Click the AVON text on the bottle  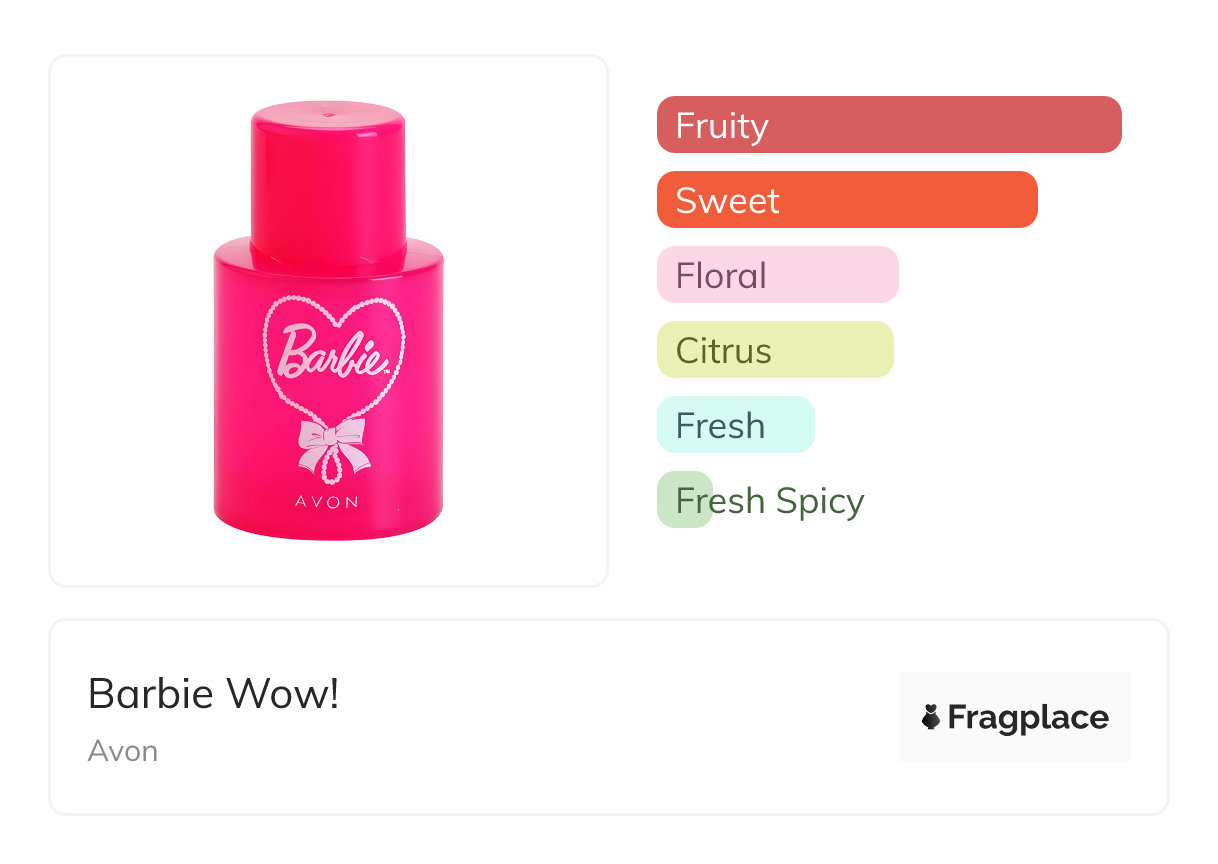pos(327,502)
